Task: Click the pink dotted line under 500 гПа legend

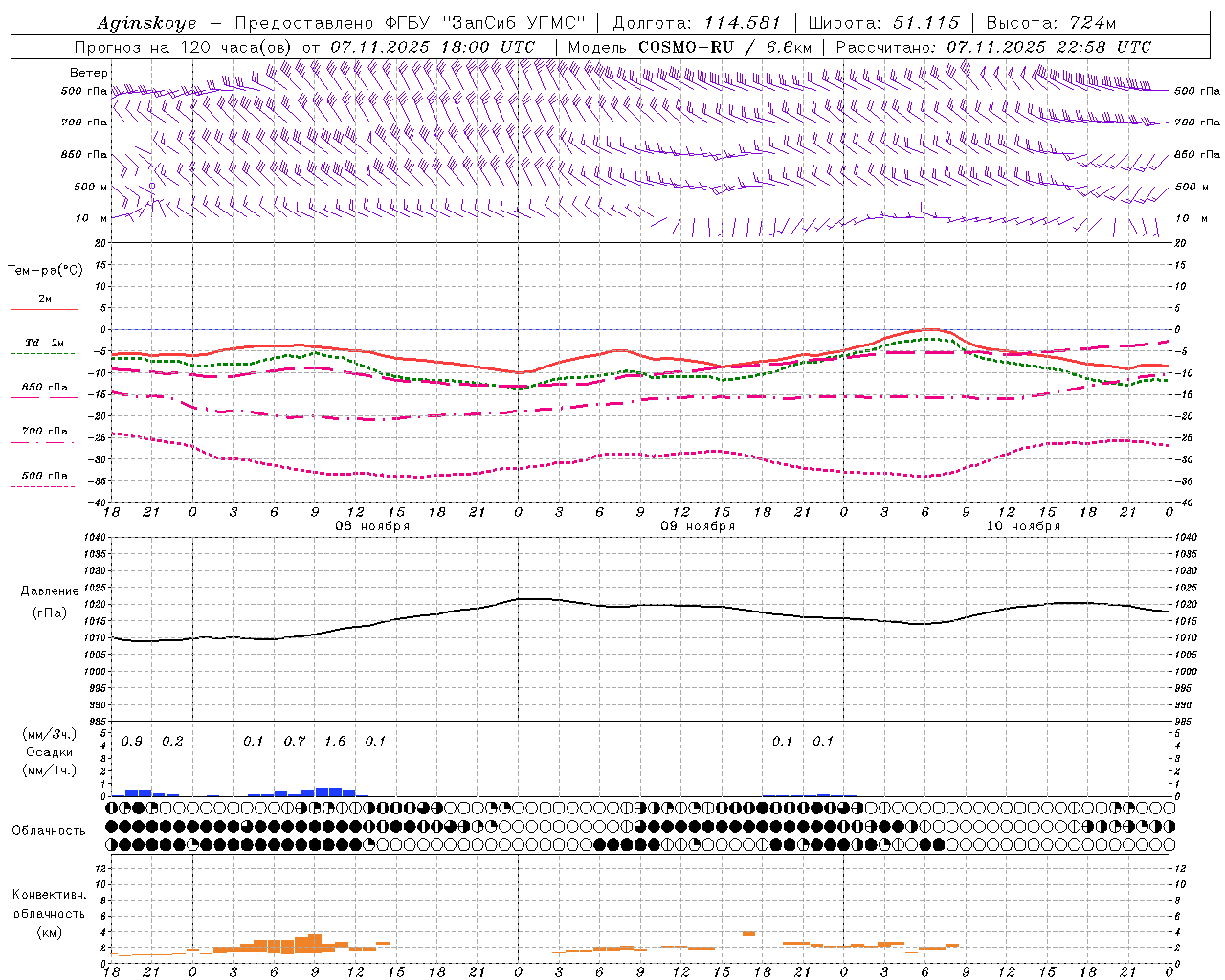Action: pos(43,487)
